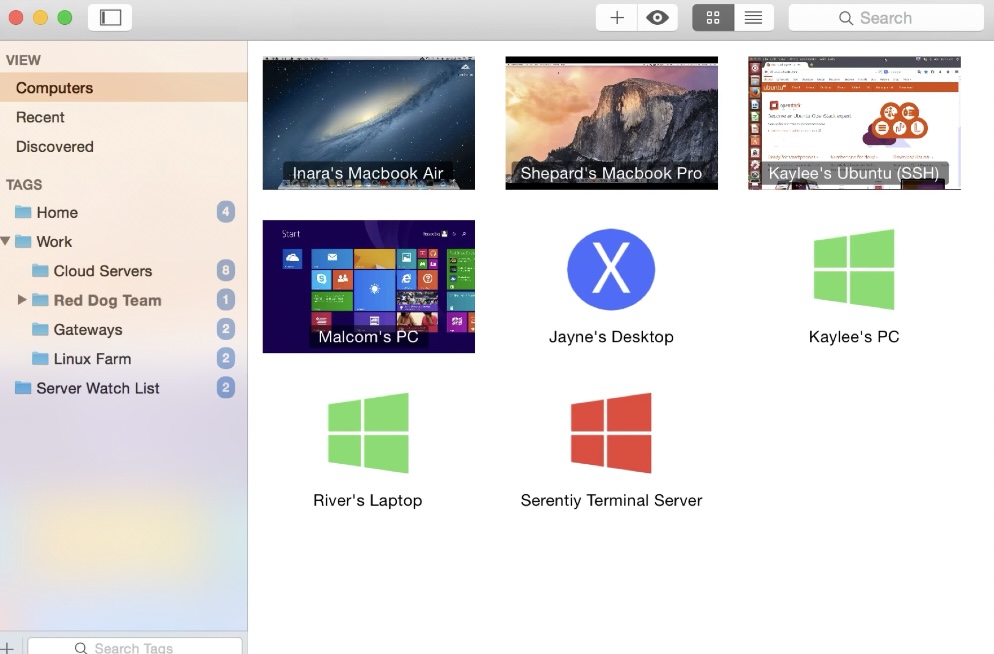Expand the Red Dog Team tag
The width and height of the screenshot is (994, 654).
[x=23, y=300]
